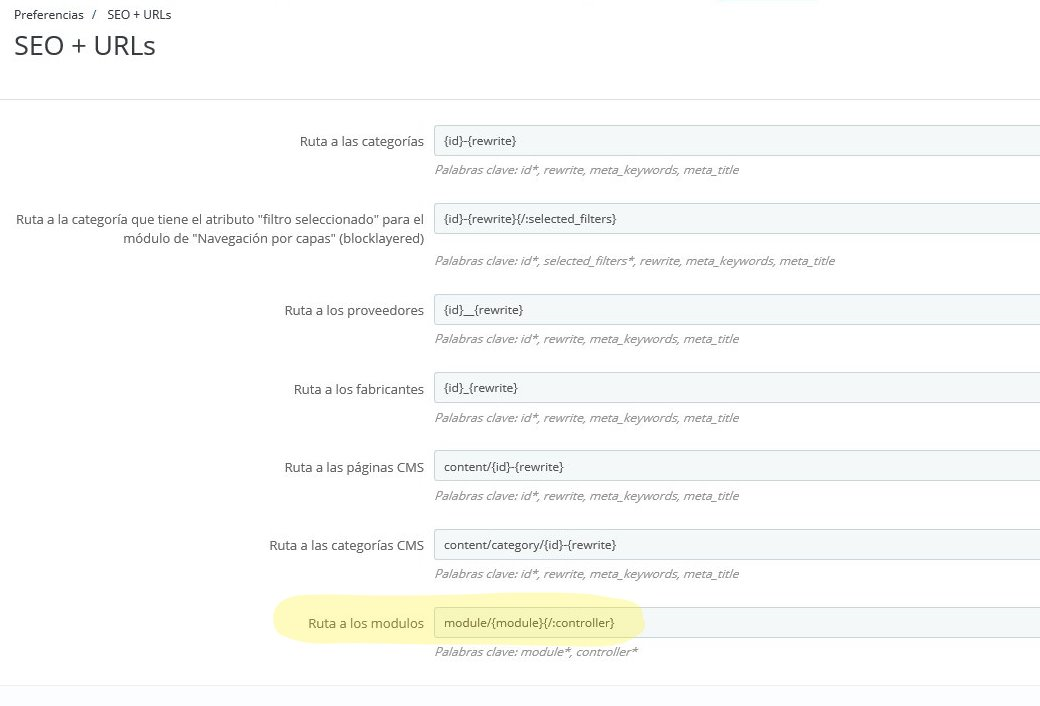Click the proveedores route input field
The height and width of the screenshot is (706, 1040).
click(x=736, y=311)
